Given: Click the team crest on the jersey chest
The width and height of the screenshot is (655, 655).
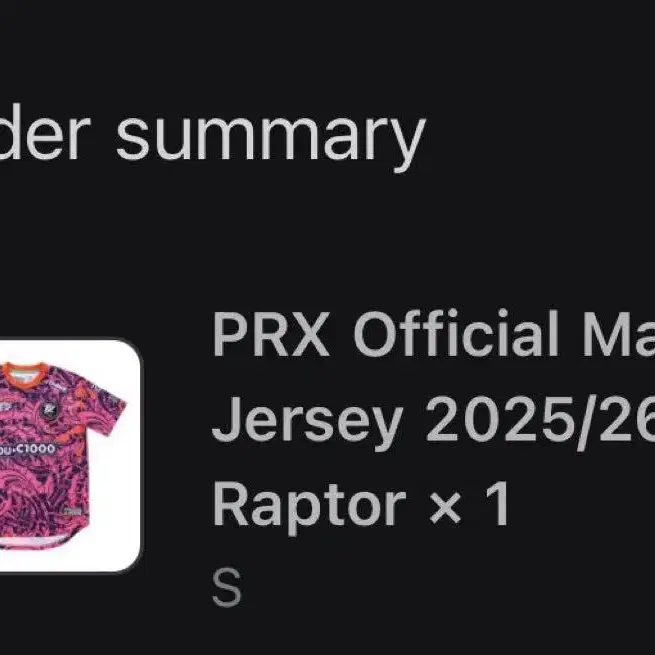Looking at the screenshot, I should click(x=45, y=410).
